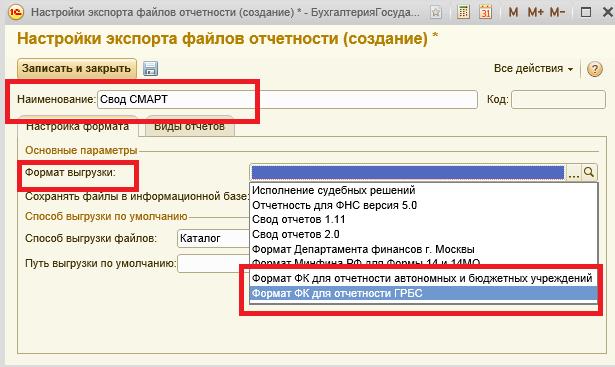Click the magnifier icon beside Формат выгрузки

pyautogui.click(x=589, y=172)
